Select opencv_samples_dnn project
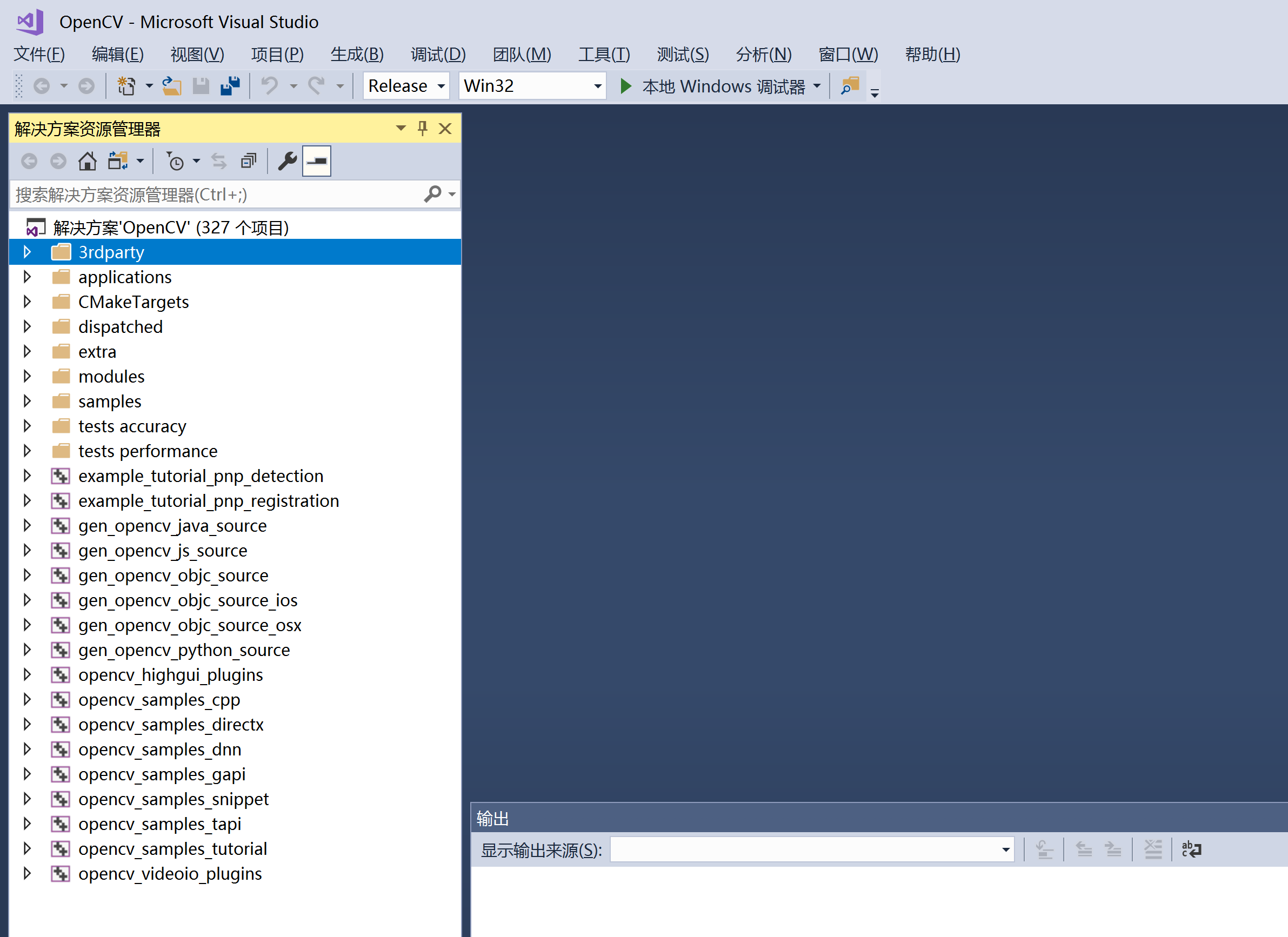 point(159,749)
